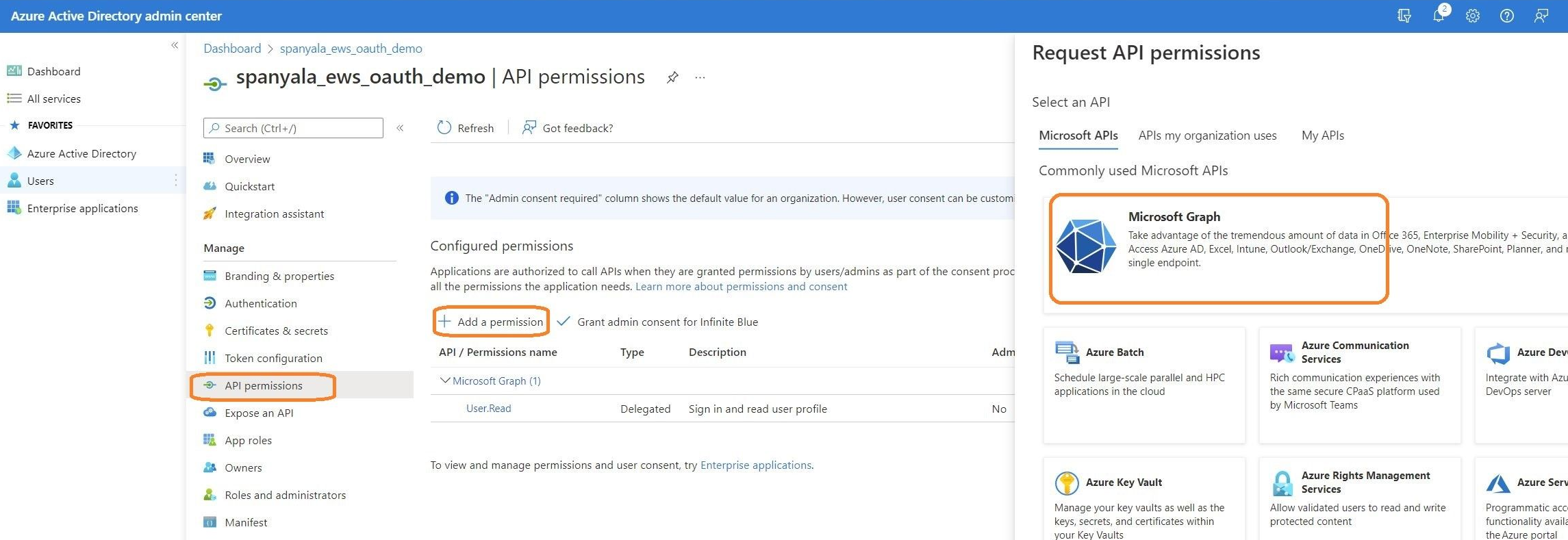Click the feedback person icon in top bar
1568x540 pixels.
click(1541, 16)
